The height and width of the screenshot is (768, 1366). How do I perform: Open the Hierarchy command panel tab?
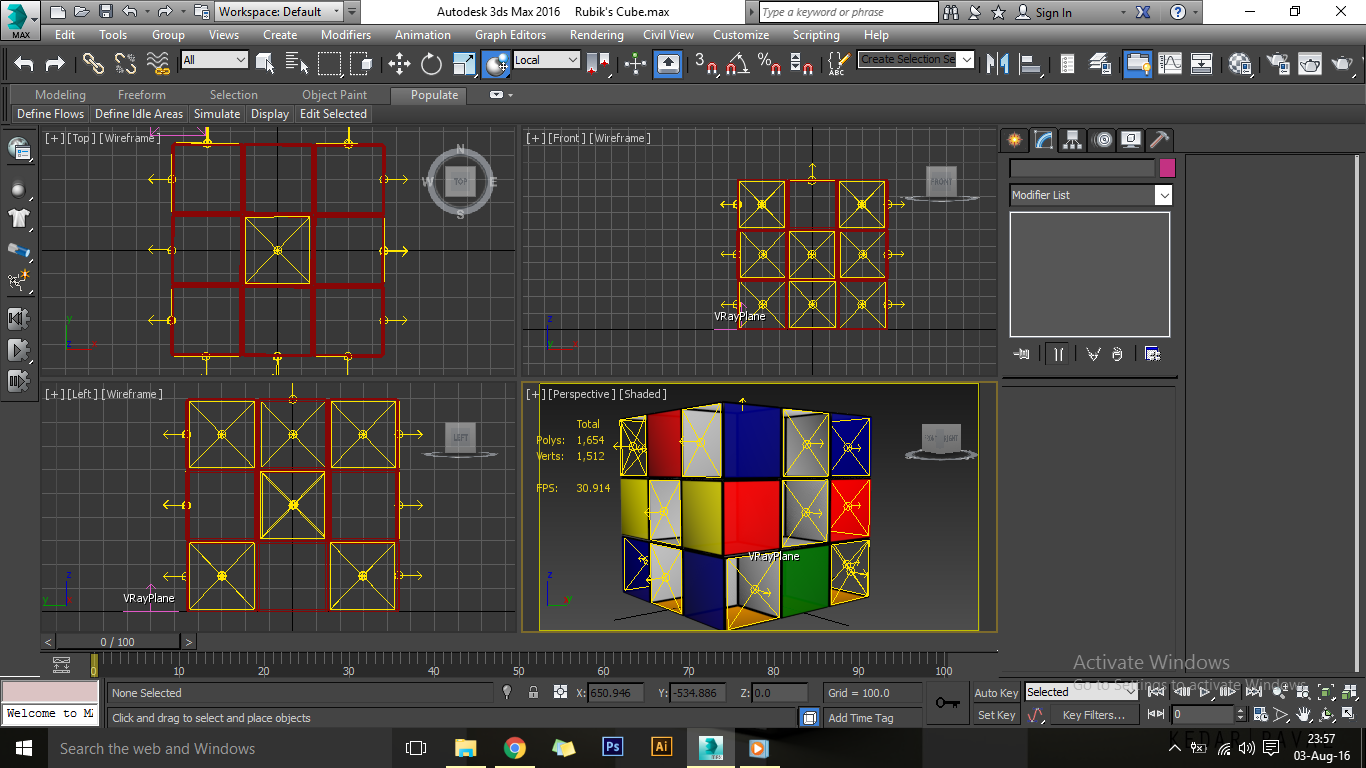point(1072,140)
